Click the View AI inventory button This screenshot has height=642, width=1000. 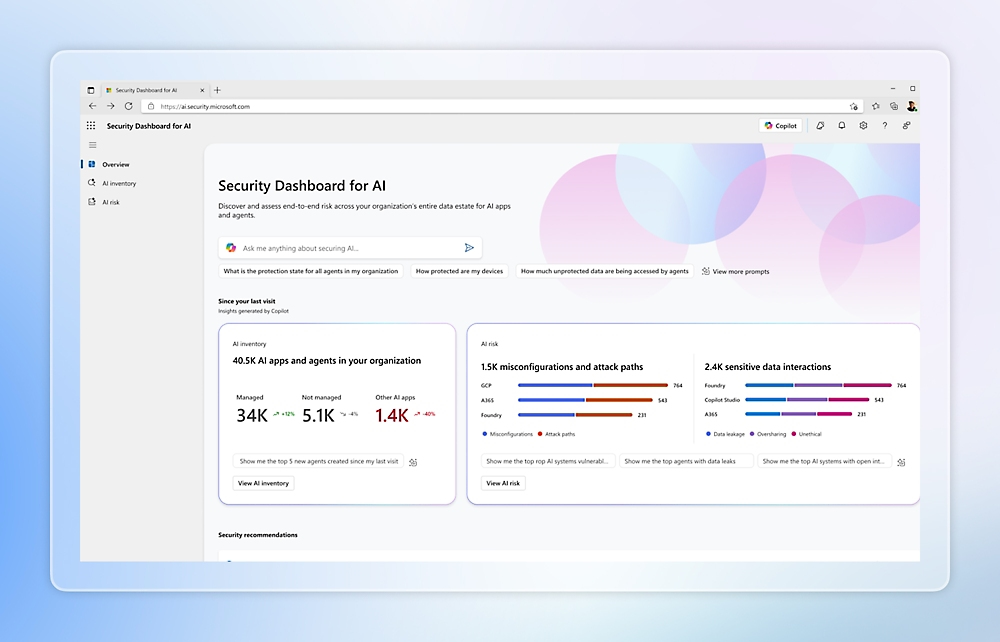pos(263,483)
